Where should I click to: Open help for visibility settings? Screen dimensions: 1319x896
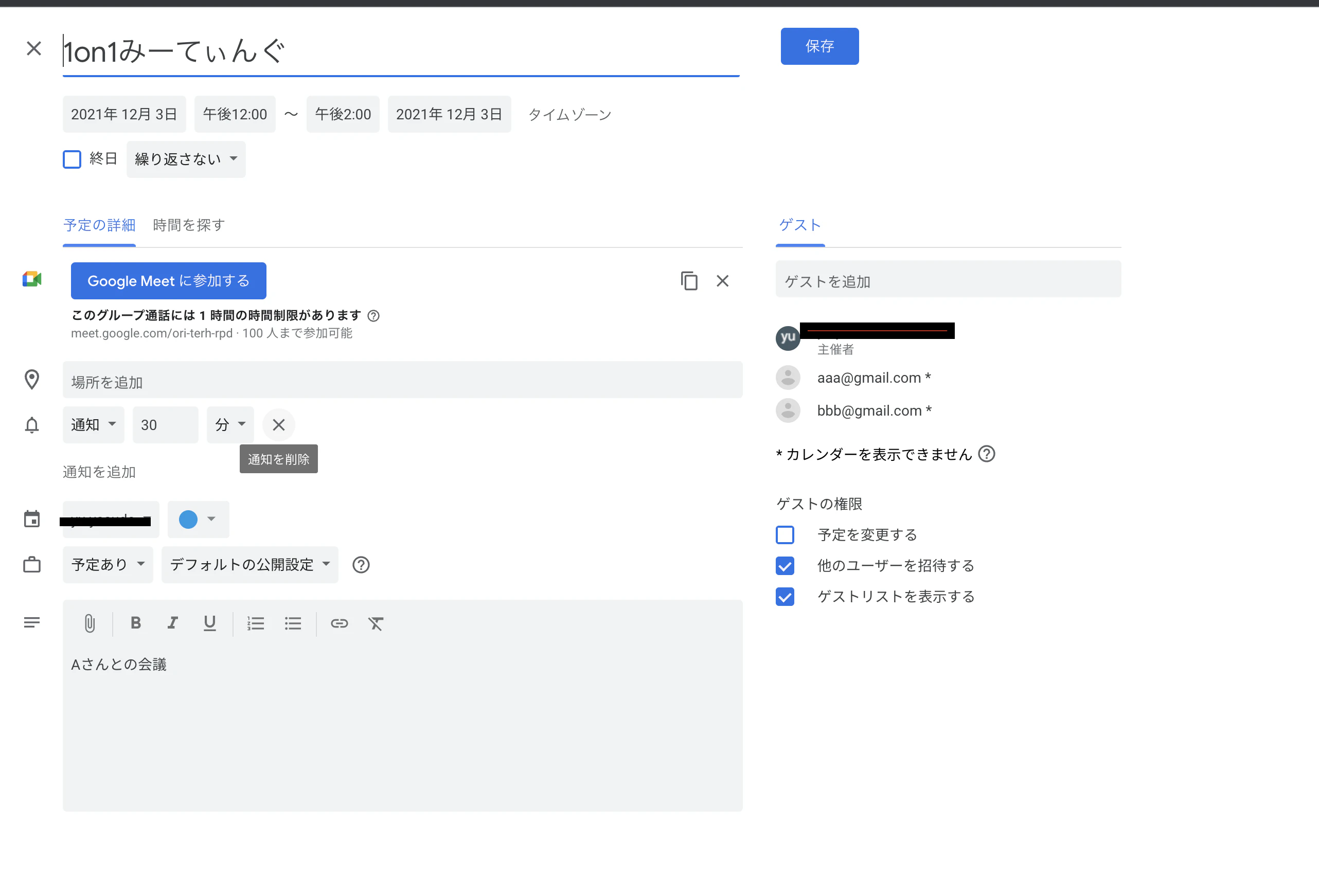(361, 565)
